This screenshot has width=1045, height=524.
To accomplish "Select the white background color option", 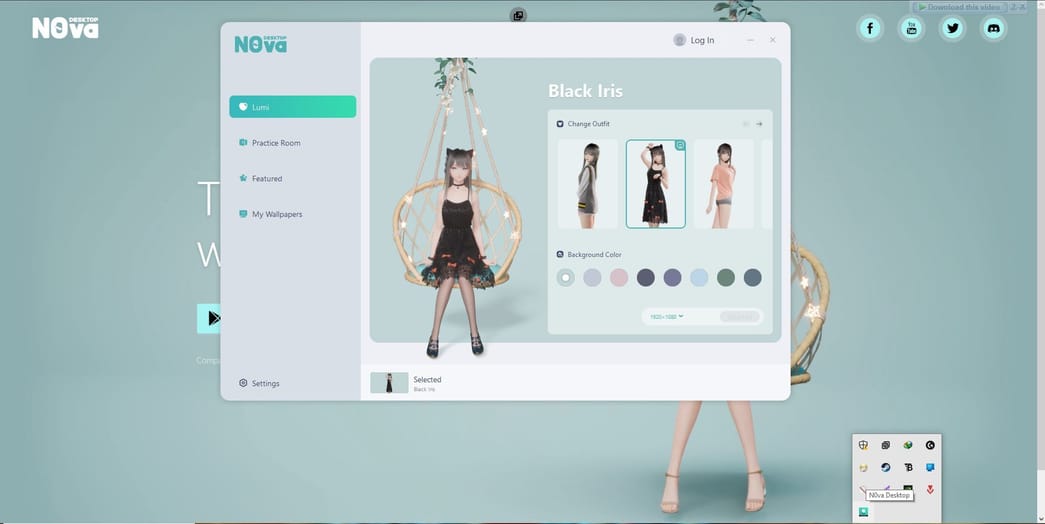I will pyautogui.click(x=566, y=278).
